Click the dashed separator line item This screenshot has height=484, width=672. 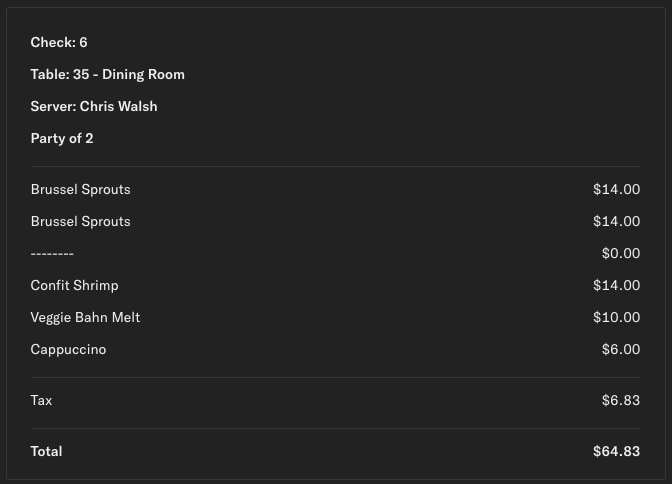click(x=52, y=253)
